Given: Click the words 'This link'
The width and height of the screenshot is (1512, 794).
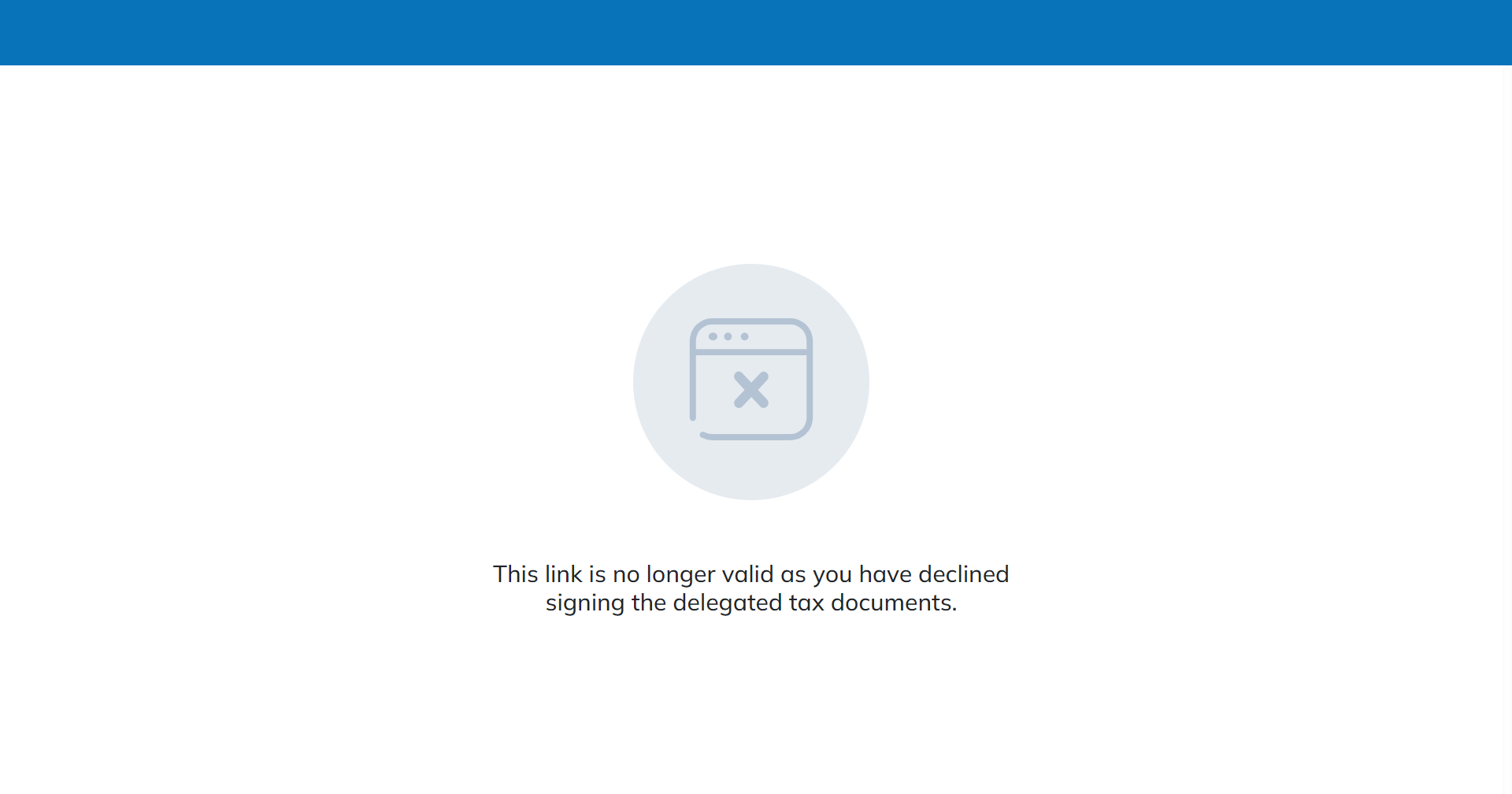Looking at the screenshot, I should (538, 574).
